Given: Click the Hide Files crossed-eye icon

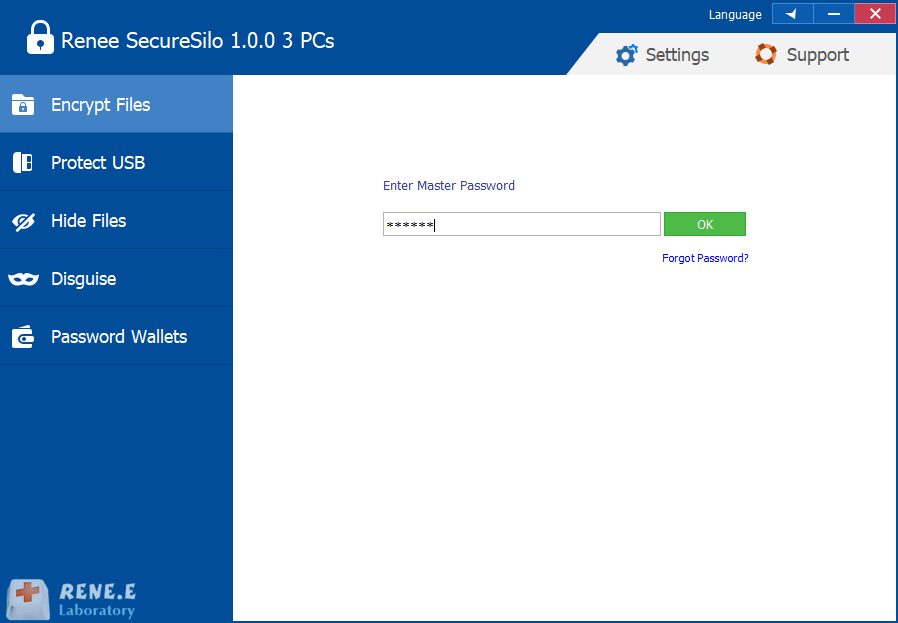Looking at the screenshot, I should (x=23, y=221).
